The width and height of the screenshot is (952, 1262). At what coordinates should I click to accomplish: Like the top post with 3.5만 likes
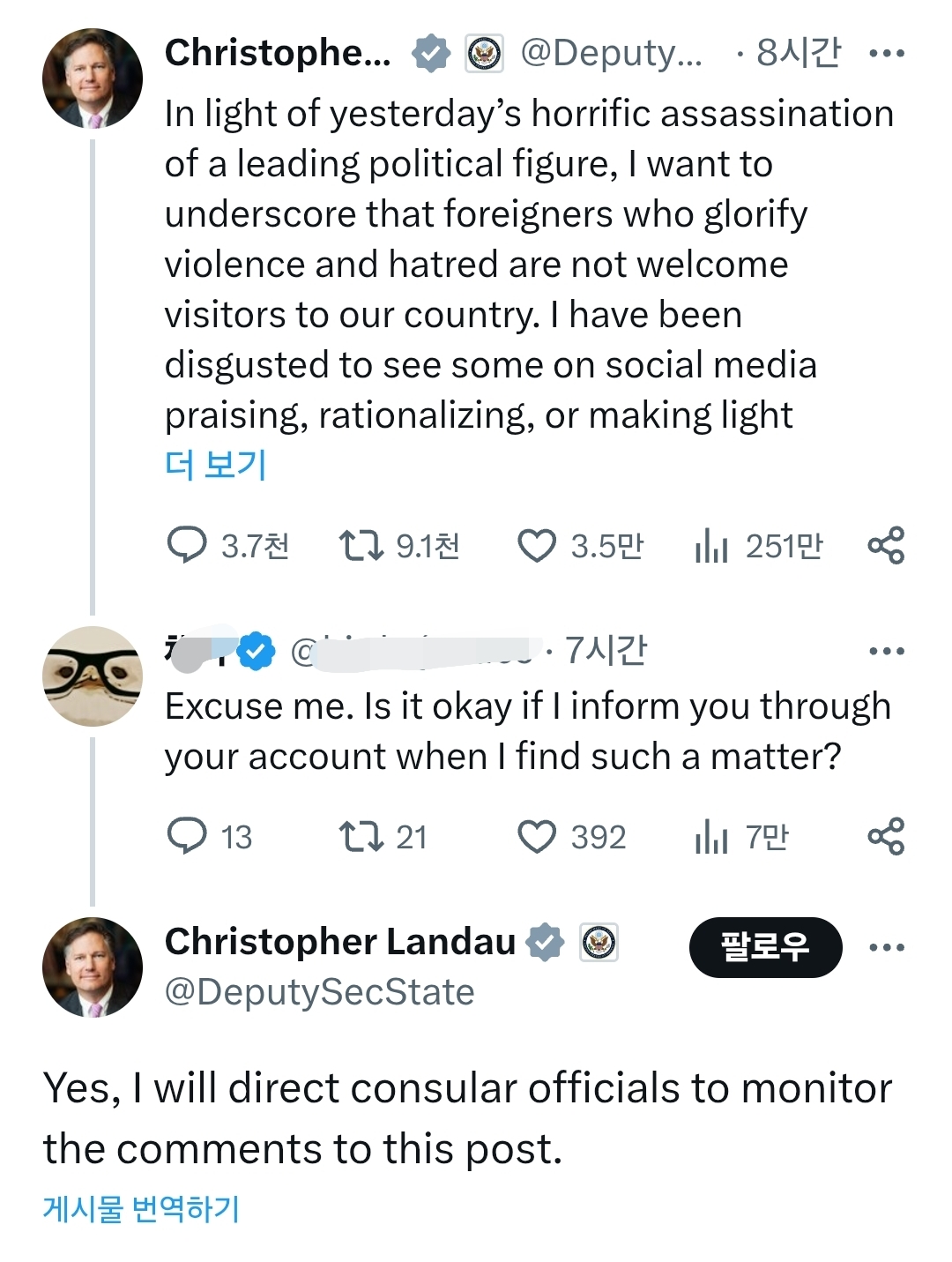click(x=537, y=545)
